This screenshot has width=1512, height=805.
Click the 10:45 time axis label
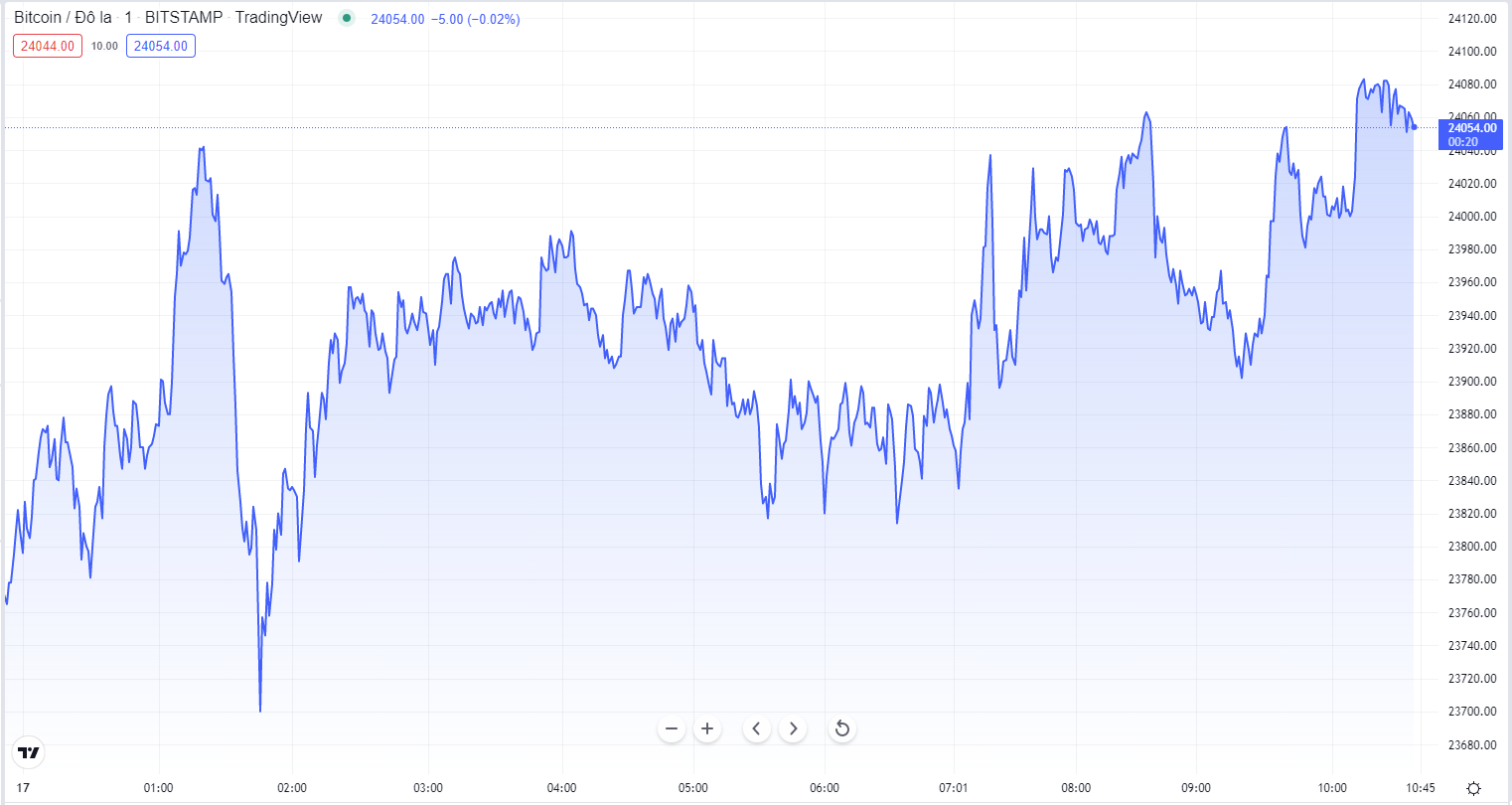[x=1422, y=788]
